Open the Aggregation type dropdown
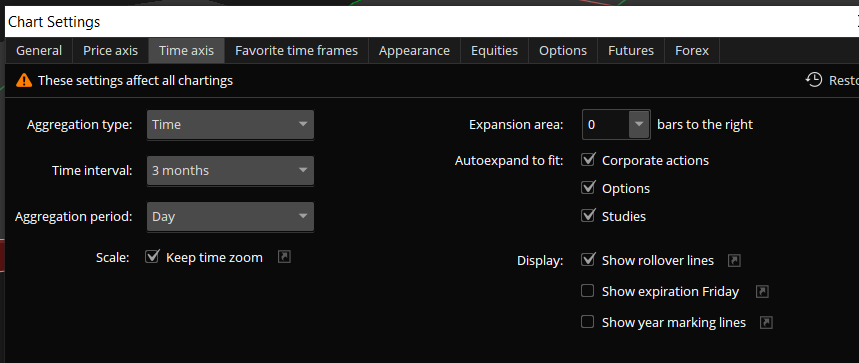The height and width of the screenshot is (363, 859). (x=230, y=124)
